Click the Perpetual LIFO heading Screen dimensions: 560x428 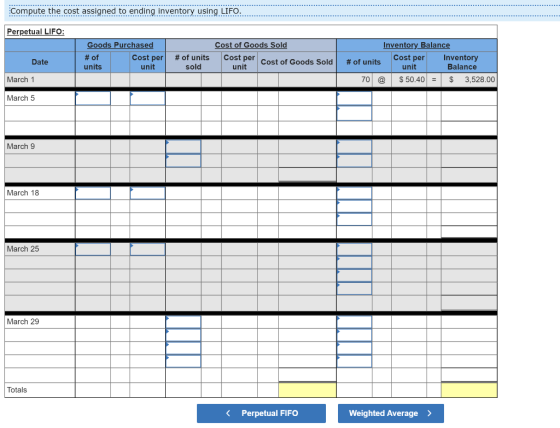[x=36, y=31]
